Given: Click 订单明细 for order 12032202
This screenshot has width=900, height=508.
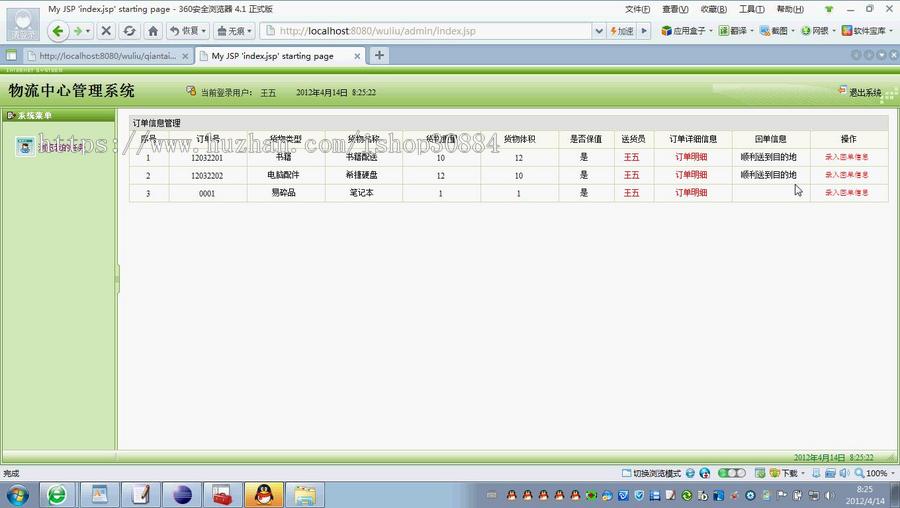Looking at the screenshot, I should point(691,174).
